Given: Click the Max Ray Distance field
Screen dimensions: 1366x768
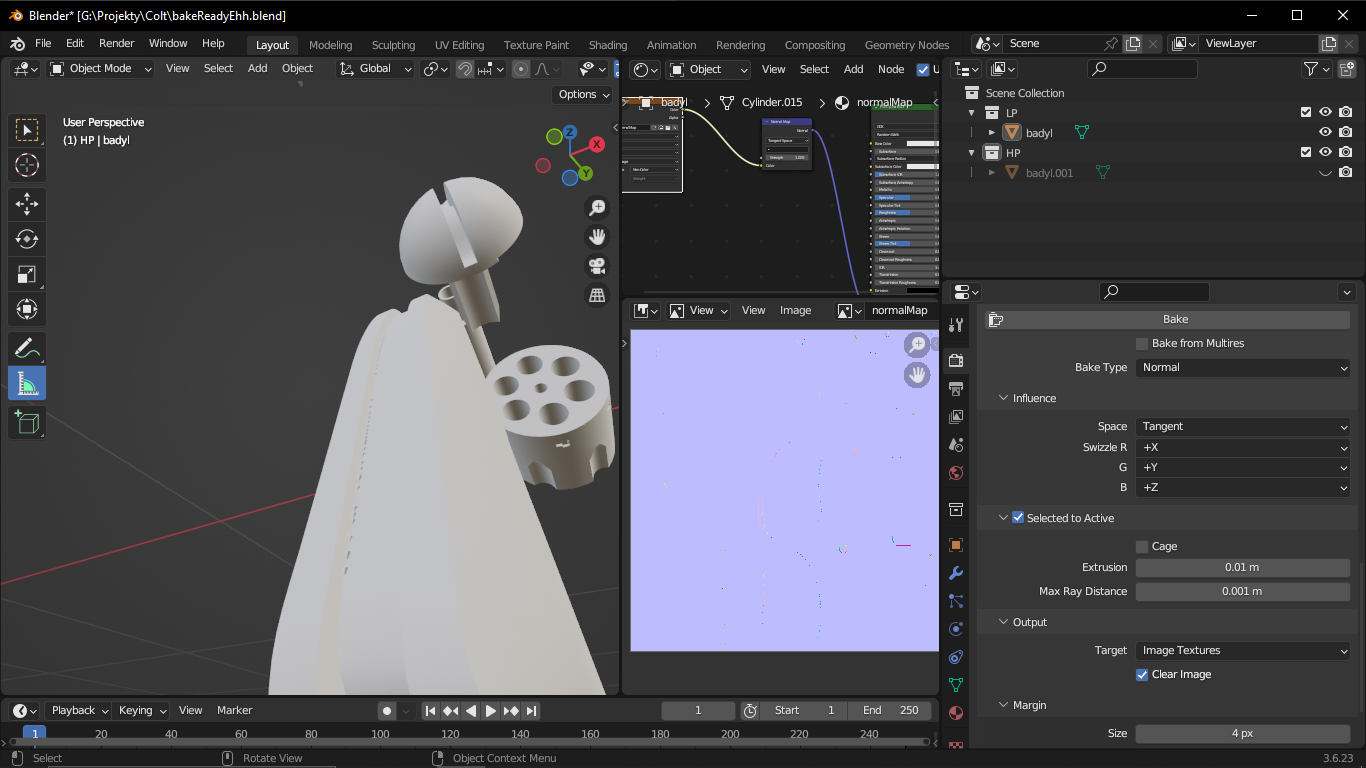Looking at the screenshot, I should (x=1243, y=591).
